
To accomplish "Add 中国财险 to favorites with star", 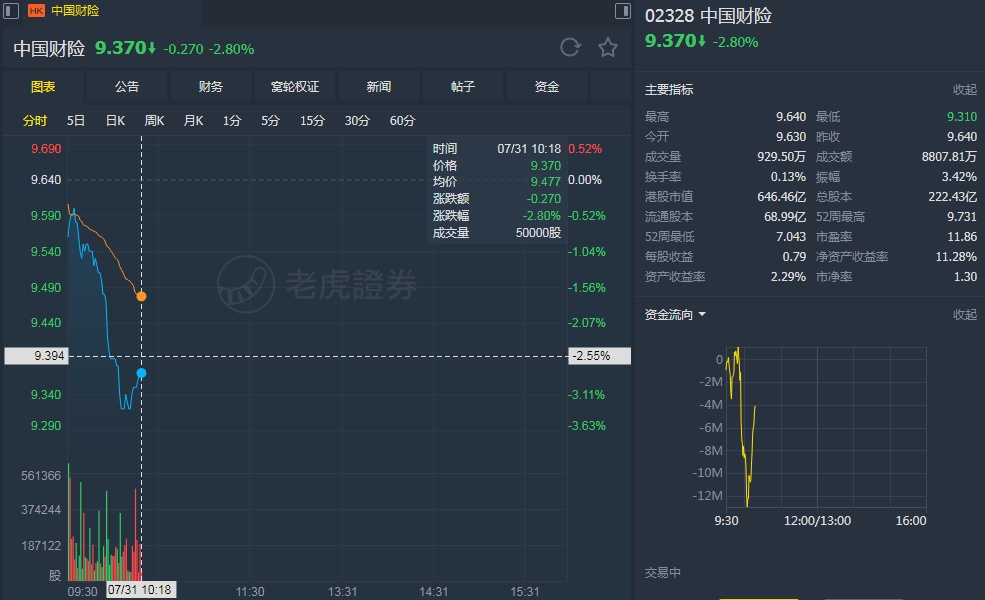I will (608, 47).
